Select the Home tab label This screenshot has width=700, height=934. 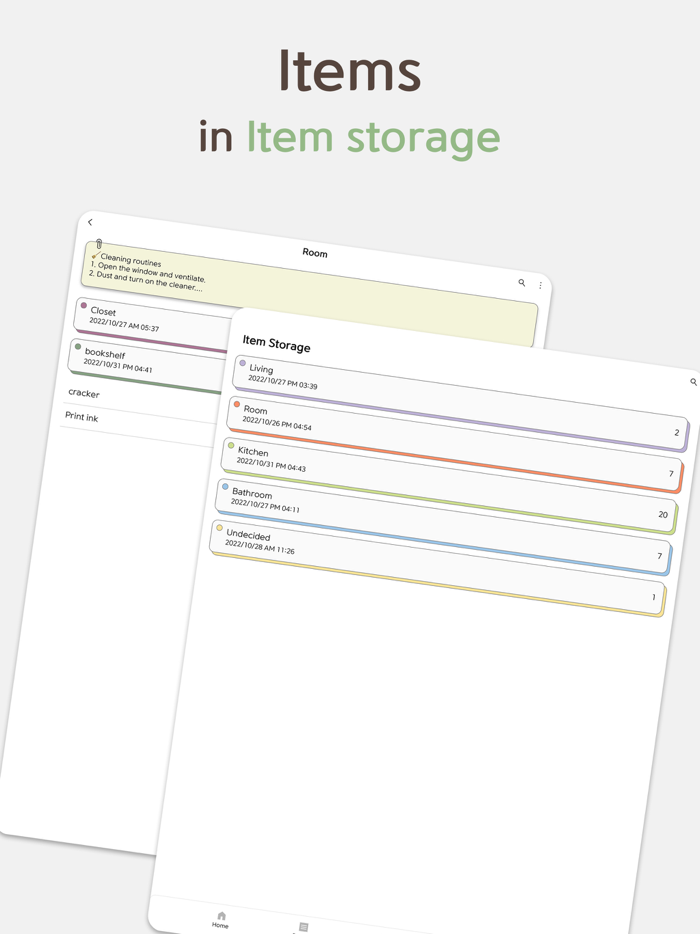pos(219,924)
